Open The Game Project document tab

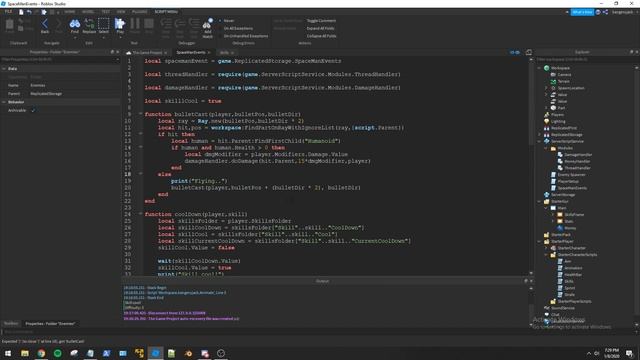[x=147, y=53]
